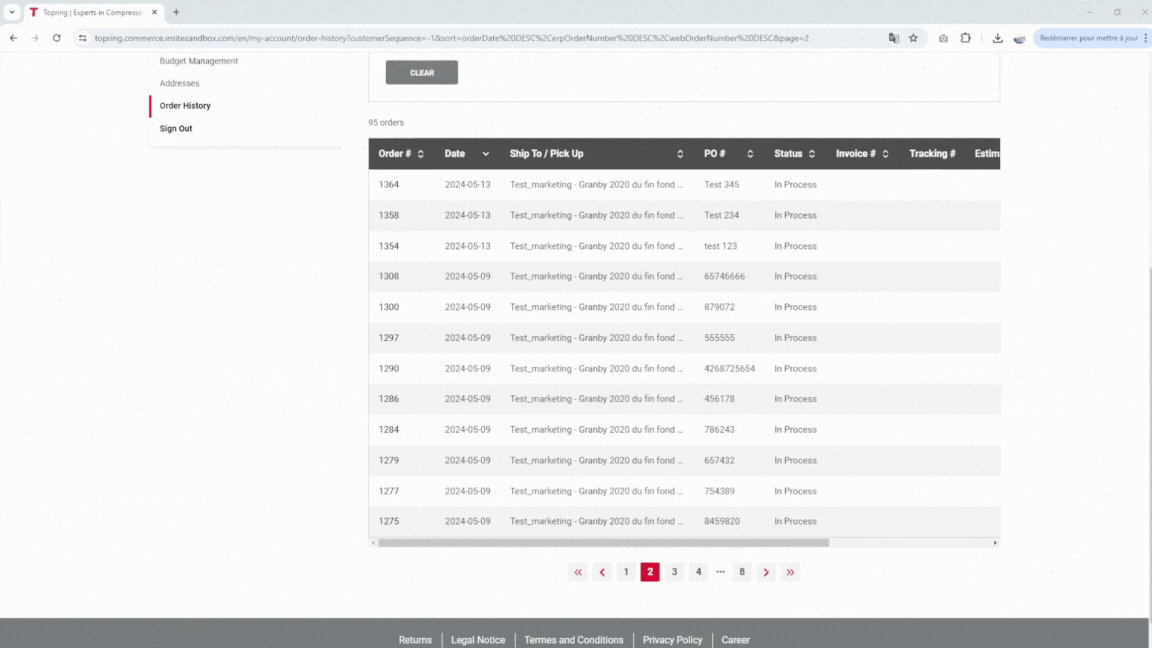1152x648 pixels.
Task: Open the Returns footer link
Action: pyautogui.click(x=415, y=640)
